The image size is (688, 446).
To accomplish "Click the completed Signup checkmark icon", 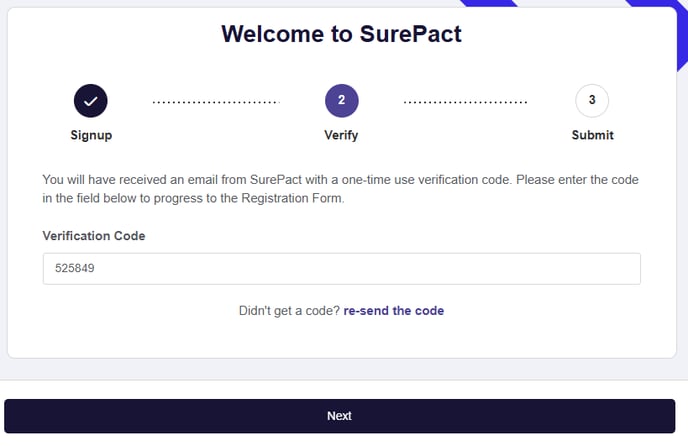I will point(90,101).
